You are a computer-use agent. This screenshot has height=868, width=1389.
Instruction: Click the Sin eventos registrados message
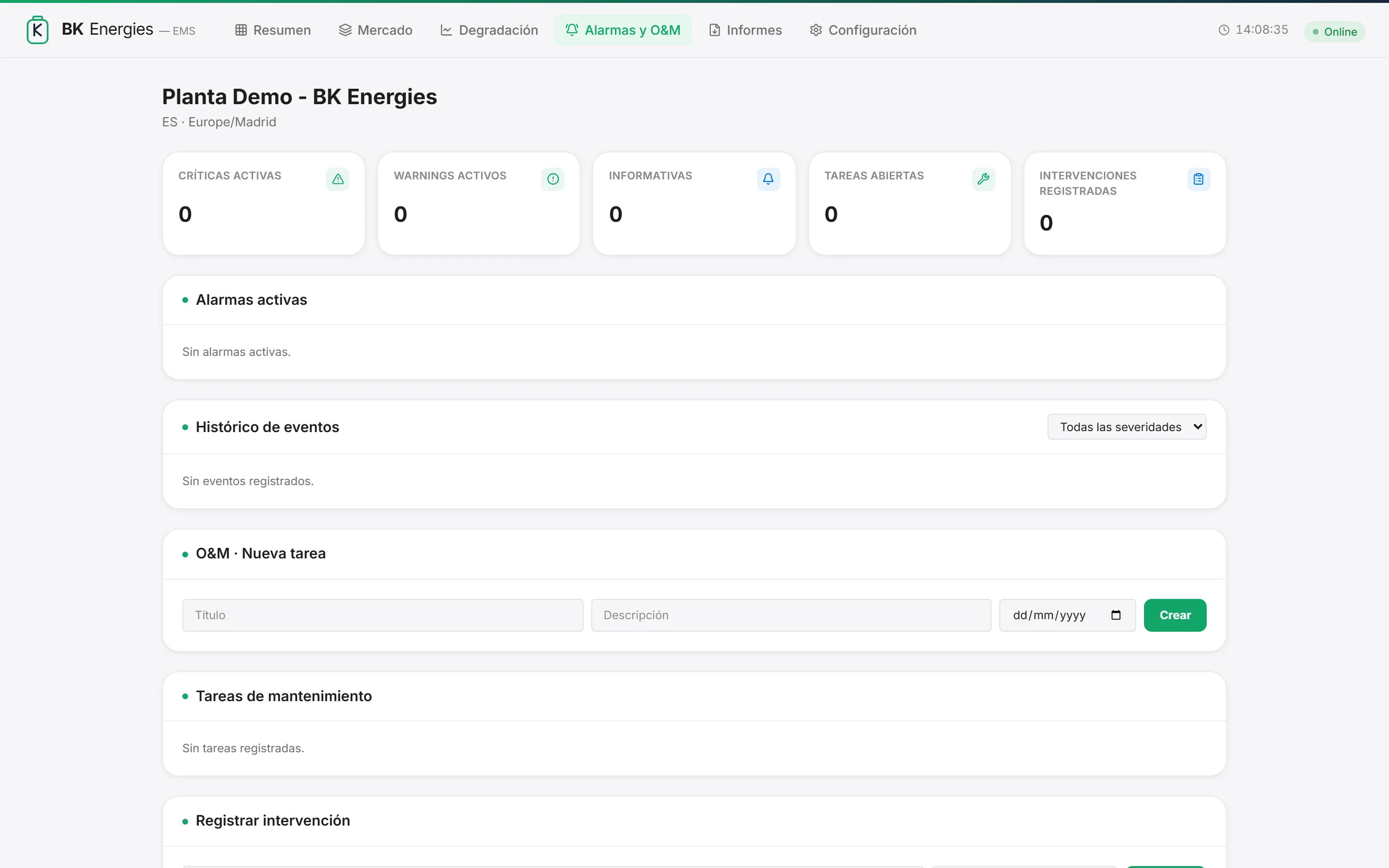click(248, 480)
